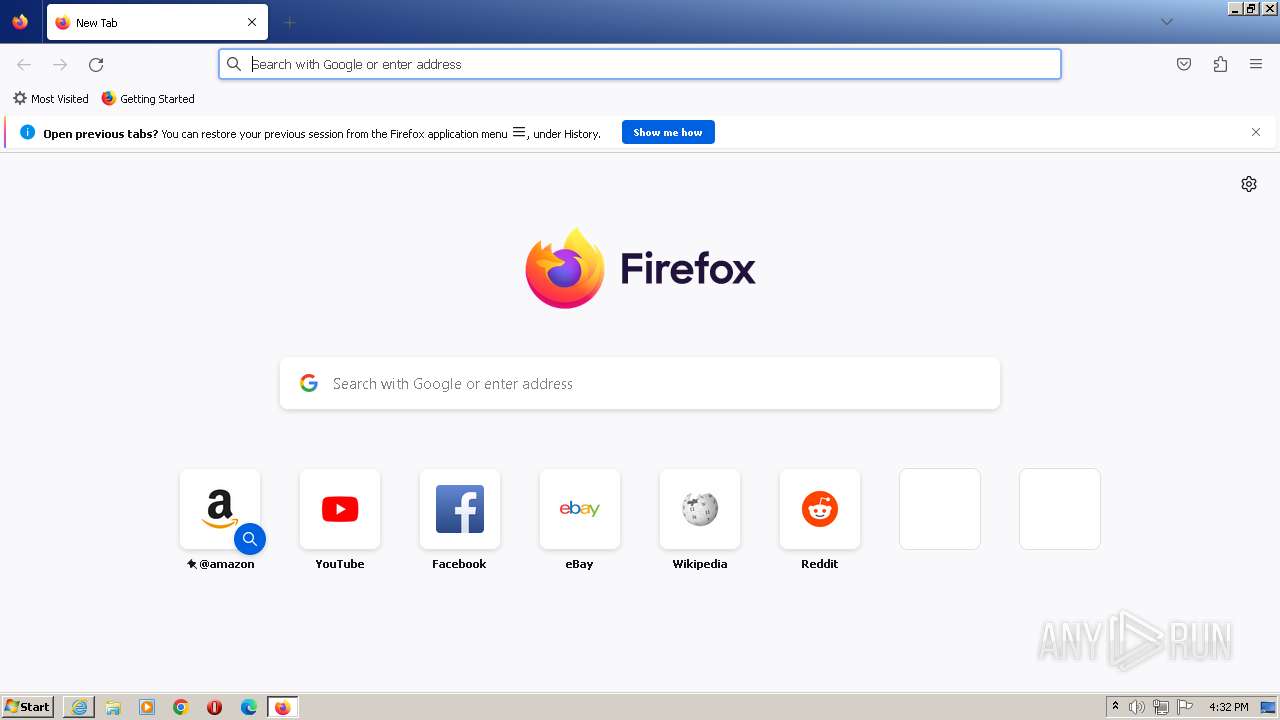Reload the current page
The width and height of the screenshot is (1280, 720).
[x=96, y=64]
